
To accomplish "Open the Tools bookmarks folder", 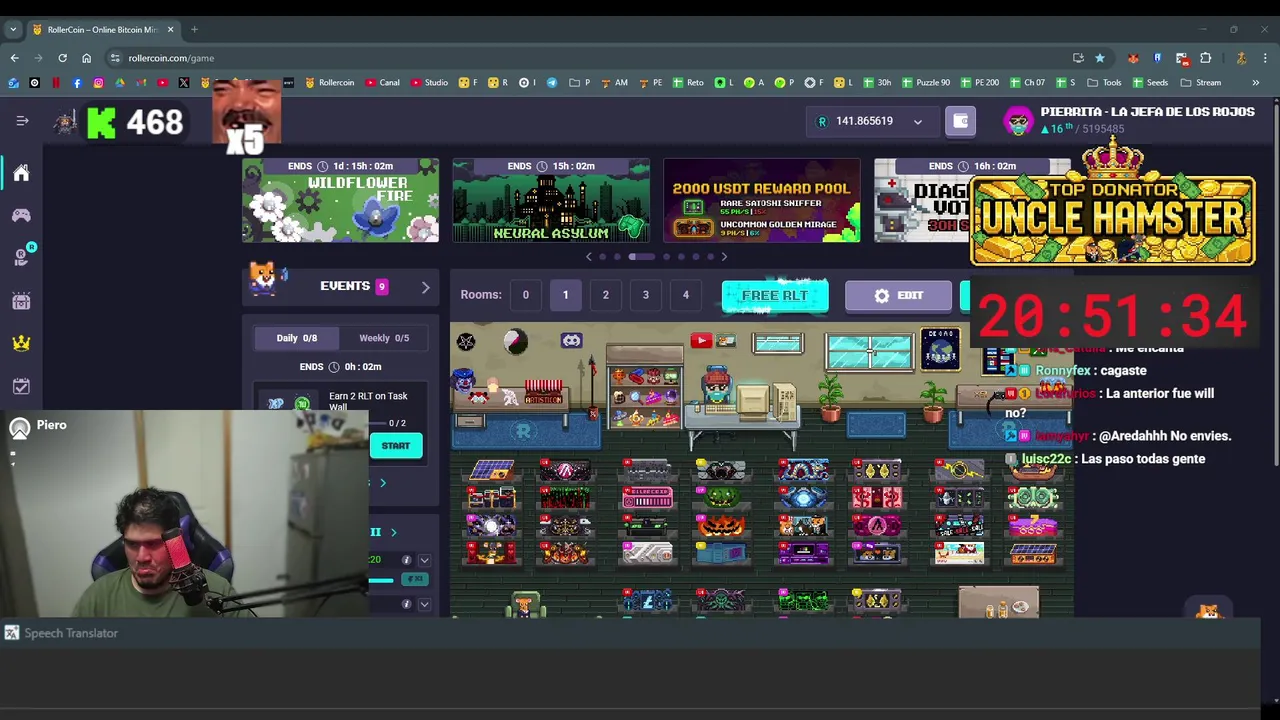I will (1104, 82).
